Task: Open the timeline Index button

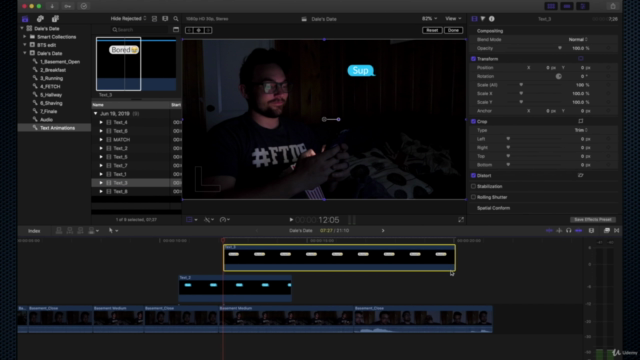Action: tap(34, 231)
